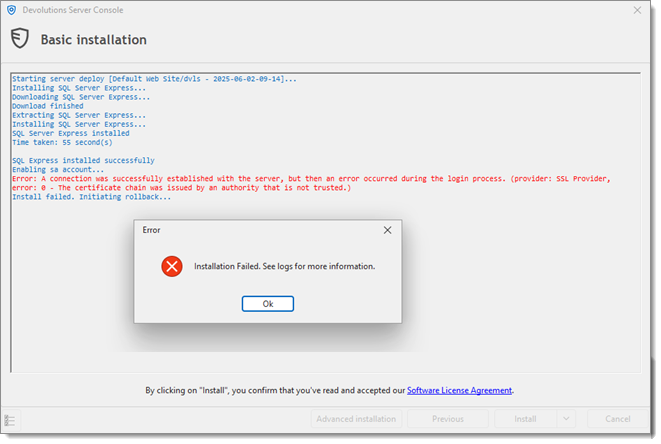Click the Previous button
Image resolution: width=661 pixels, height=444 pixels.
pyautogui.click(x=448, y=419)
